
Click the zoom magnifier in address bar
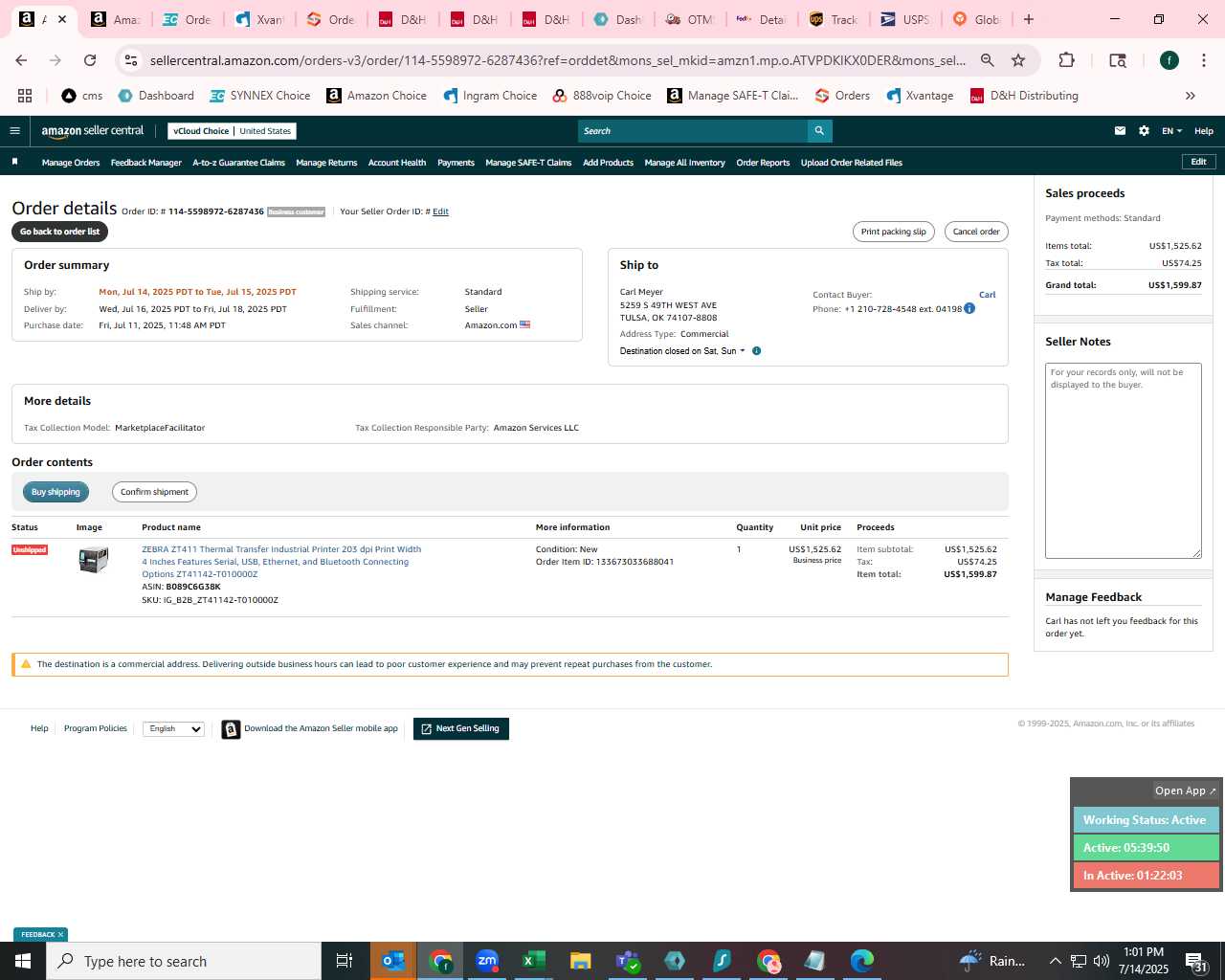(987, 60)
